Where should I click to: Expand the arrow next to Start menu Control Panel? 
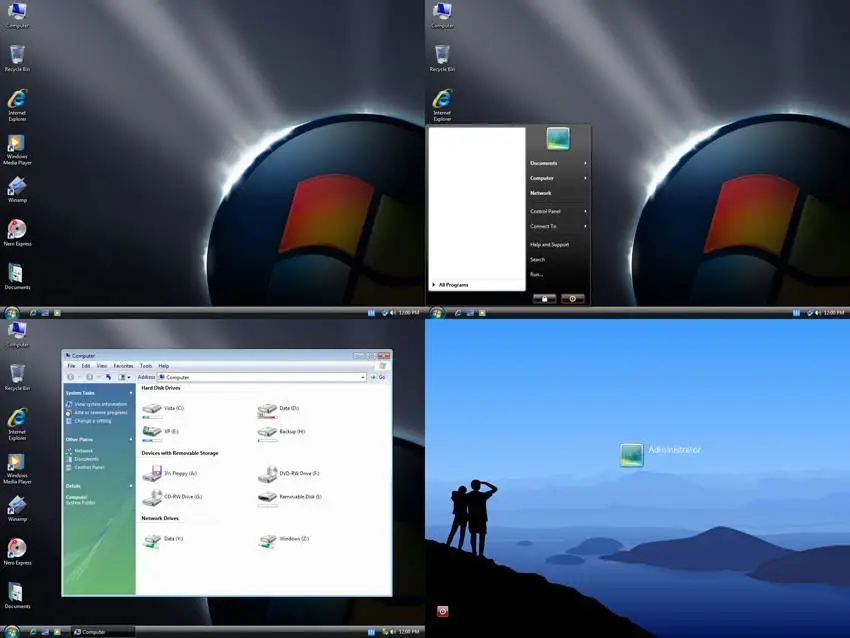[x=585, y=211]
